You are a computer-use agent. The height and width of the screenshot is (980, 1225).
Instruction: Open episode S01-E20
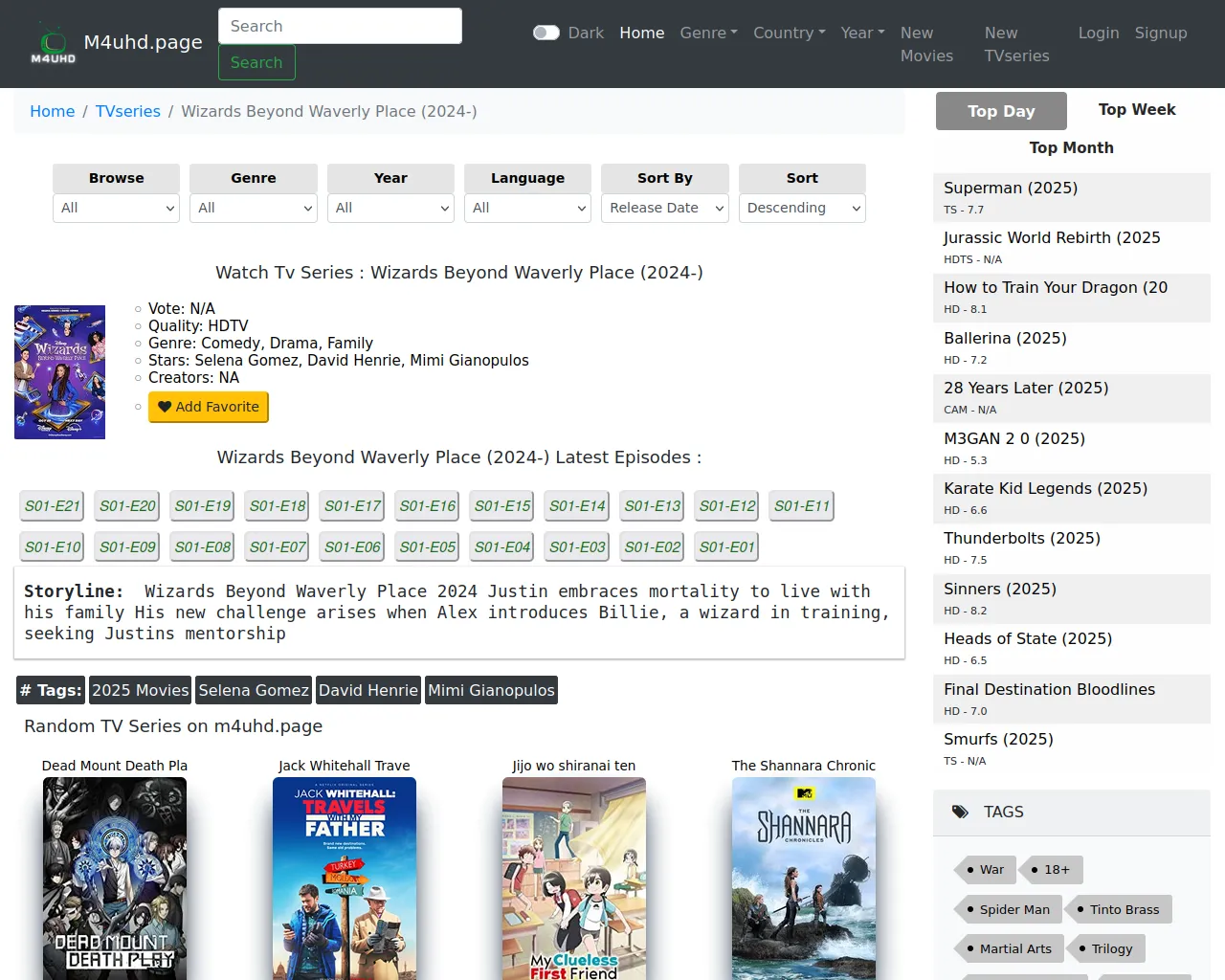(x=127, y=506)
